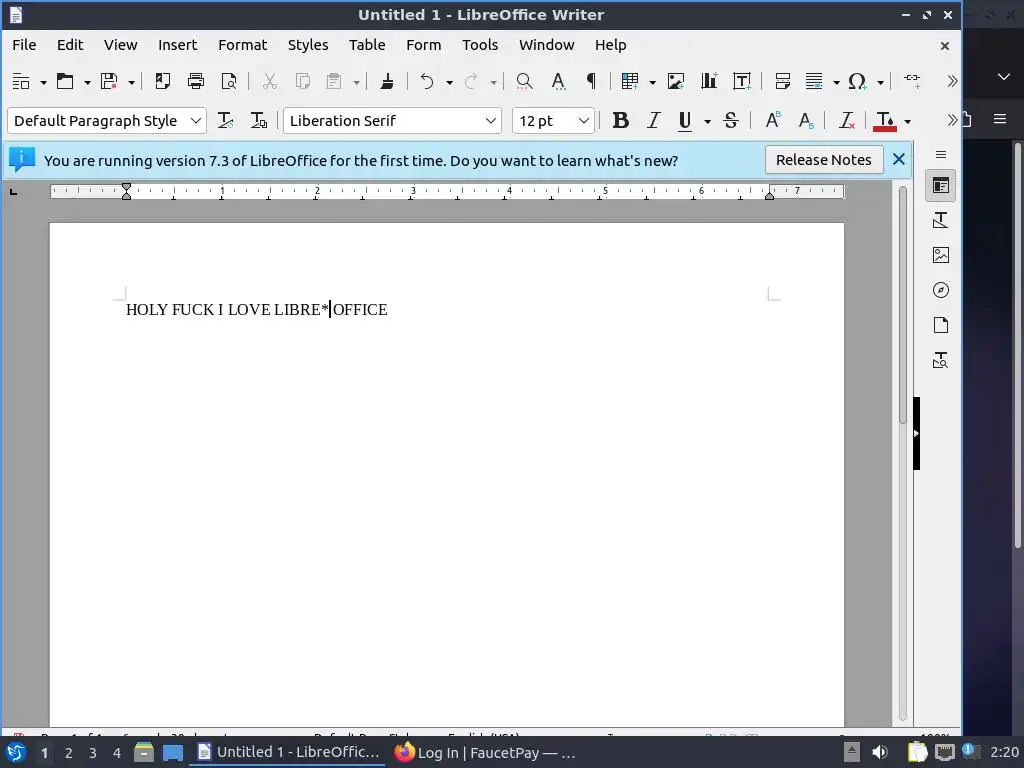The image size is (1024, 768).
Task: Click the Update Selected Style icon
Action: [225, 120]
